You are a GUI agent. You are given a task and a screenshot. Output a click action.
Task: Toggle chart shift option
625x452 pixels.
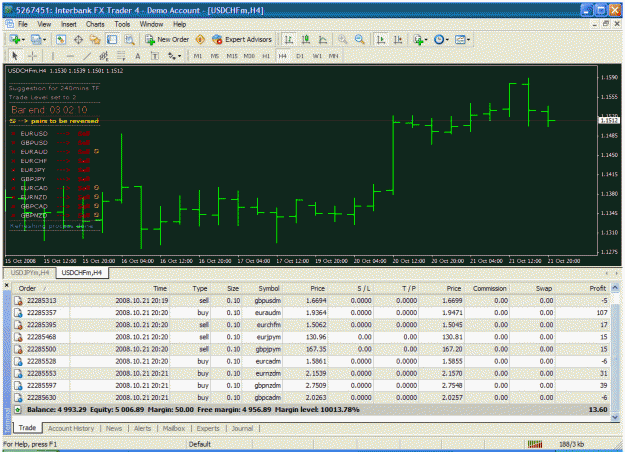click(398, 39)
